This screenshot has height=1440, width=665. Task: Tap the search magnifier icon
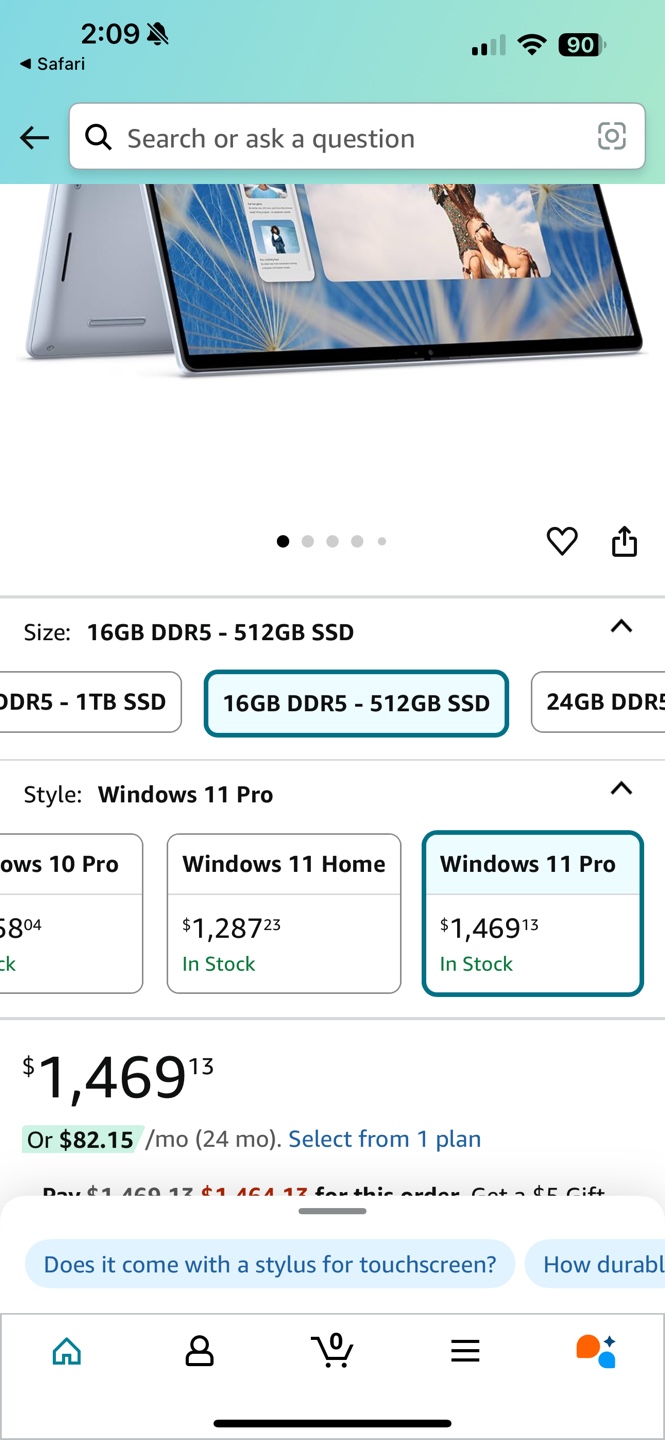click(x=98, y=137)
